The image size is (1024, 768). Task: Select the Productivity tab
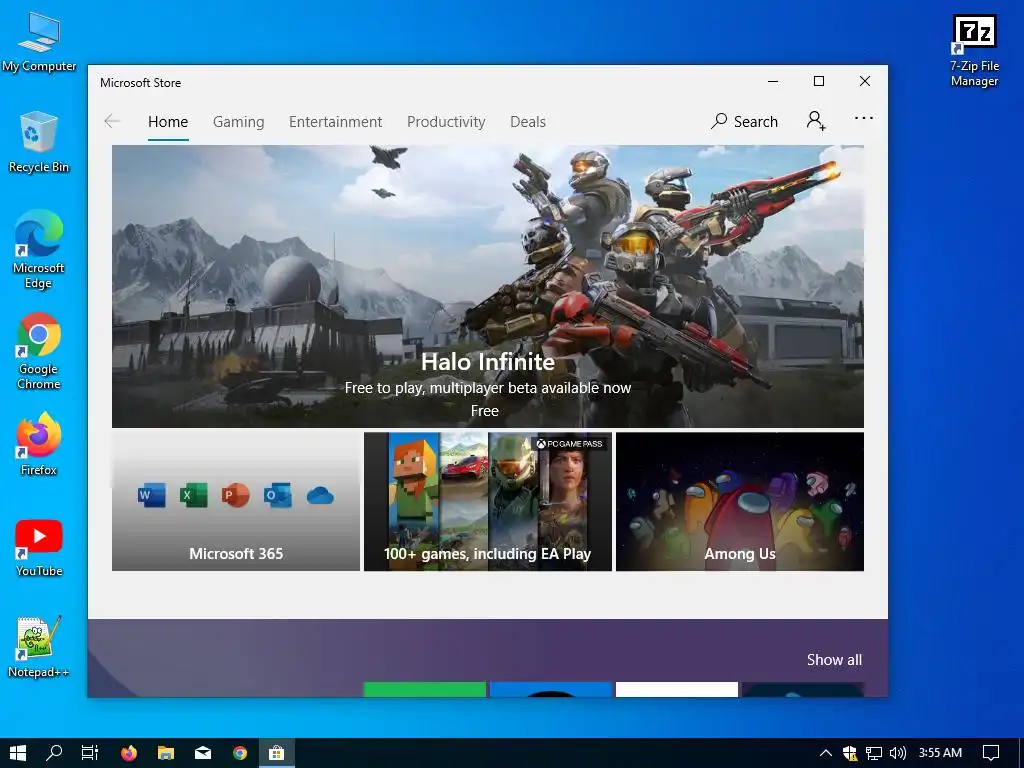(446, 121)
